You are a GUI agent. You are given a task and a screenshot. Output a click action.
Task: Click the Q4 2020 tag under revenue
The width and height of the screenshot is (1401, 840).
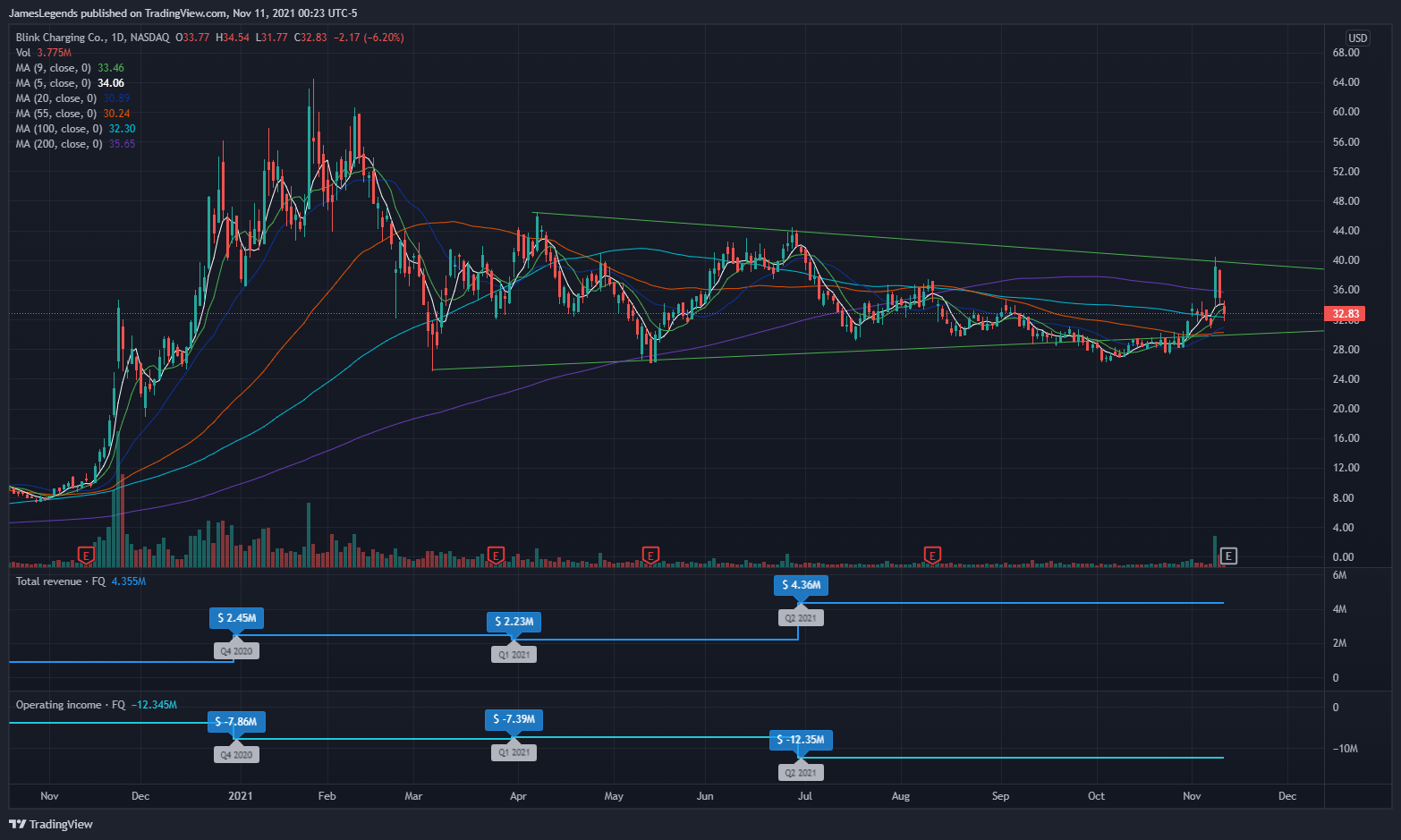tap(236, 651)
